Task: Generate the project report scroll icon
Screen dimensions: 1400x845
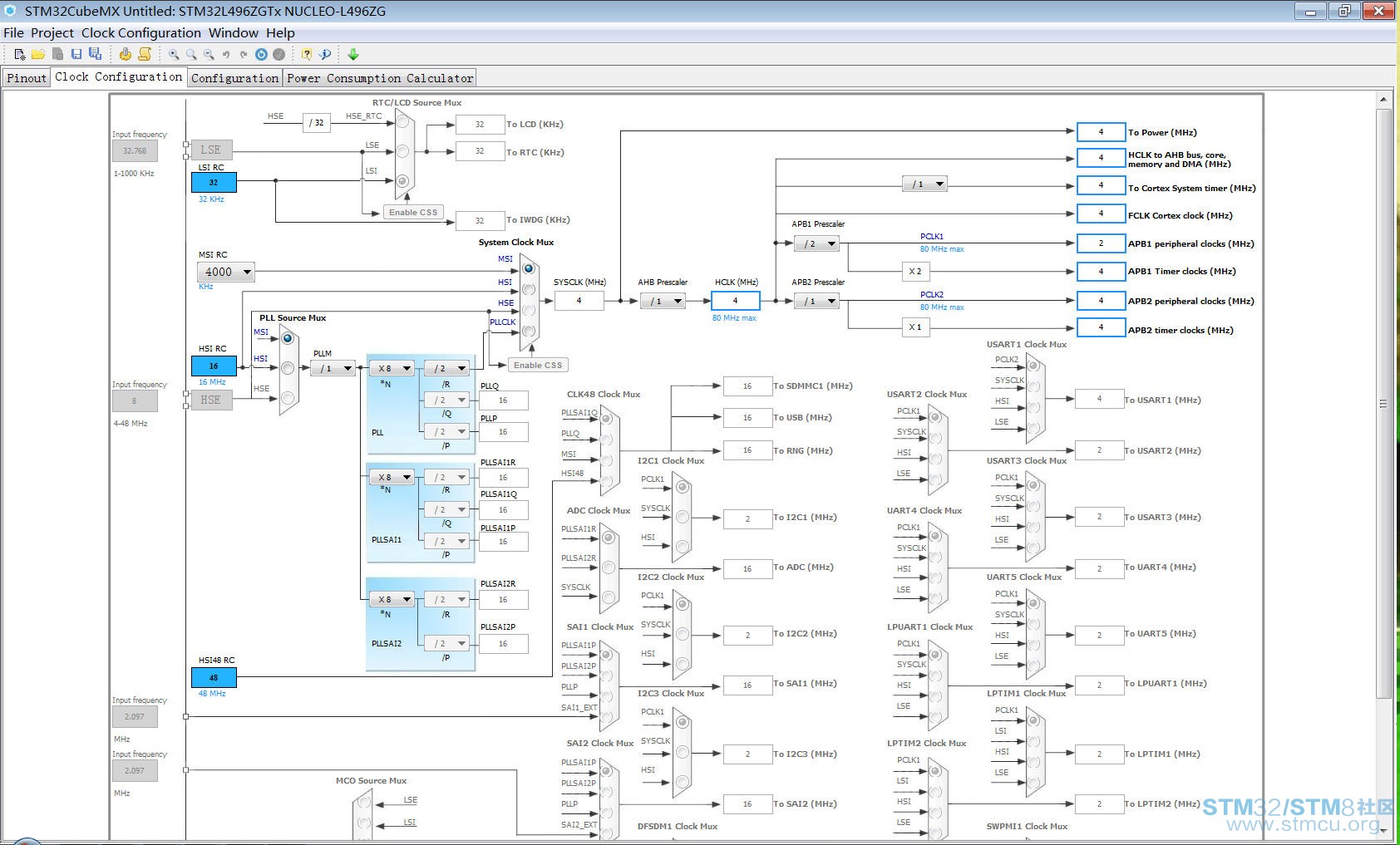Action: [145, 54]
